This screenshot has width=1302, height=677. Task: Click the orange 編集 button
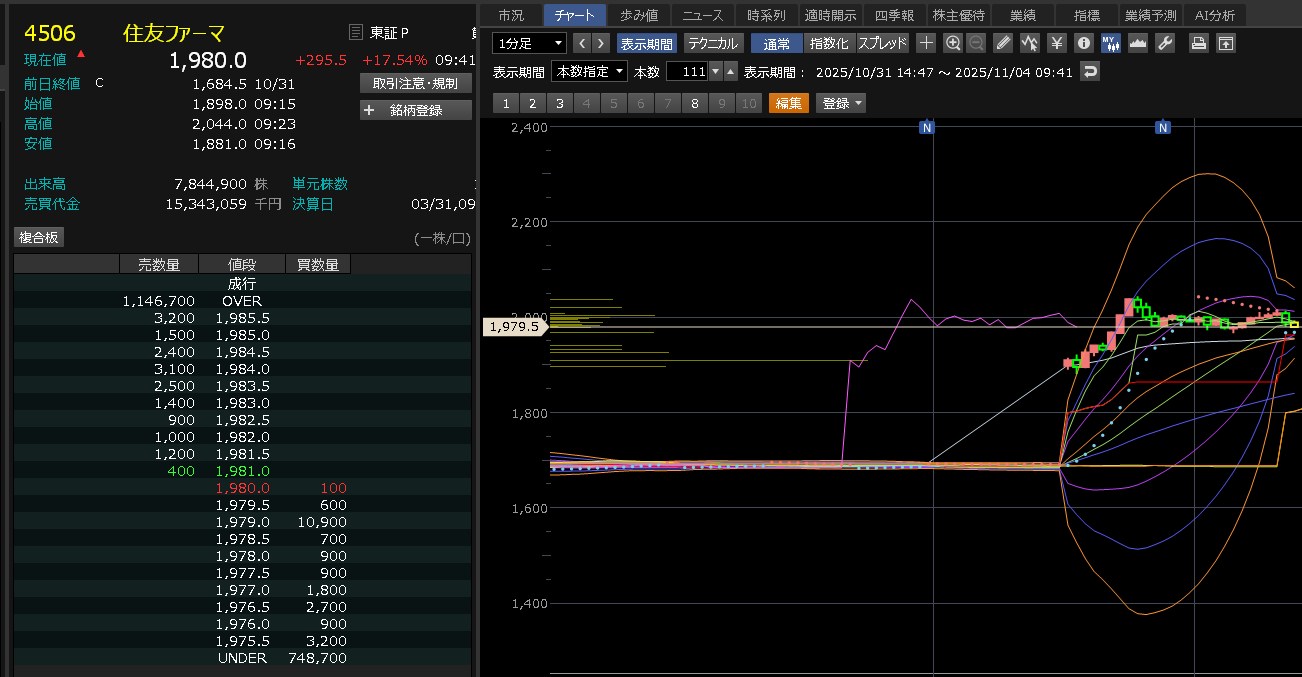pyautogui.click(x=788, y=103)
